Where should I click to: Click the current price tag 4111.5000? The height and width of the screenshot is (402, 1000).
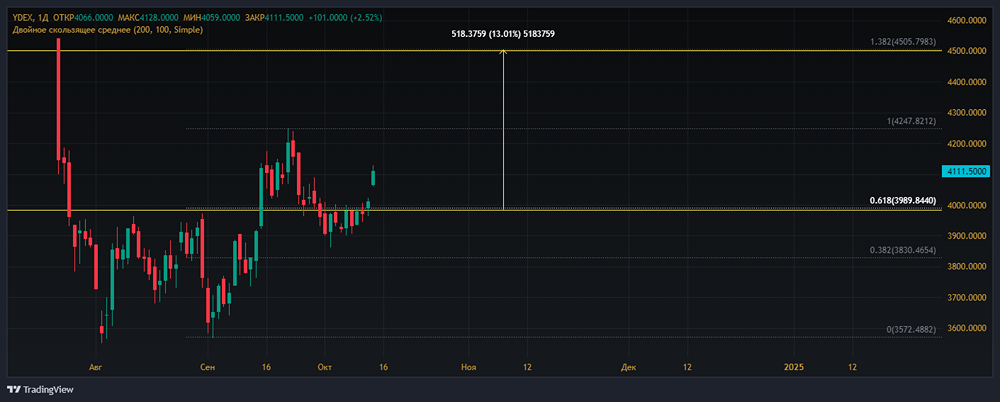[x=965, y=171]
